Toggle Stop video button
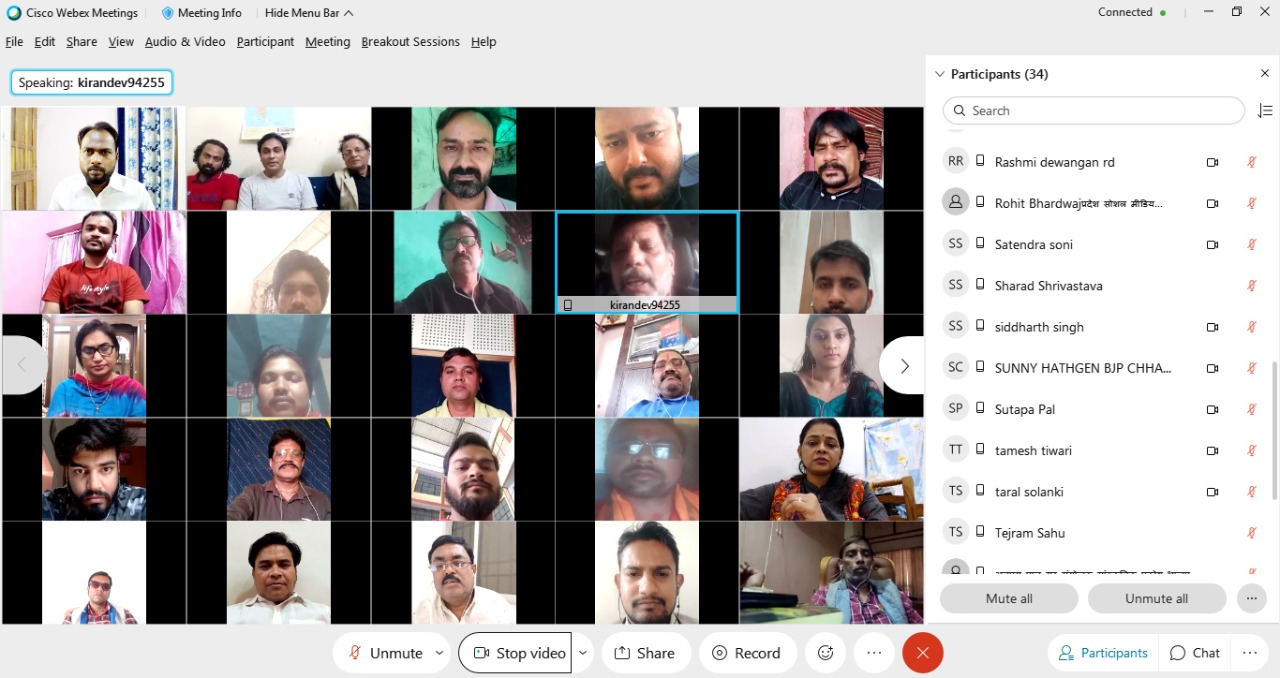The height and width of the screenshot is (678, 1280). pyautogui.click(x=516, y=653)
